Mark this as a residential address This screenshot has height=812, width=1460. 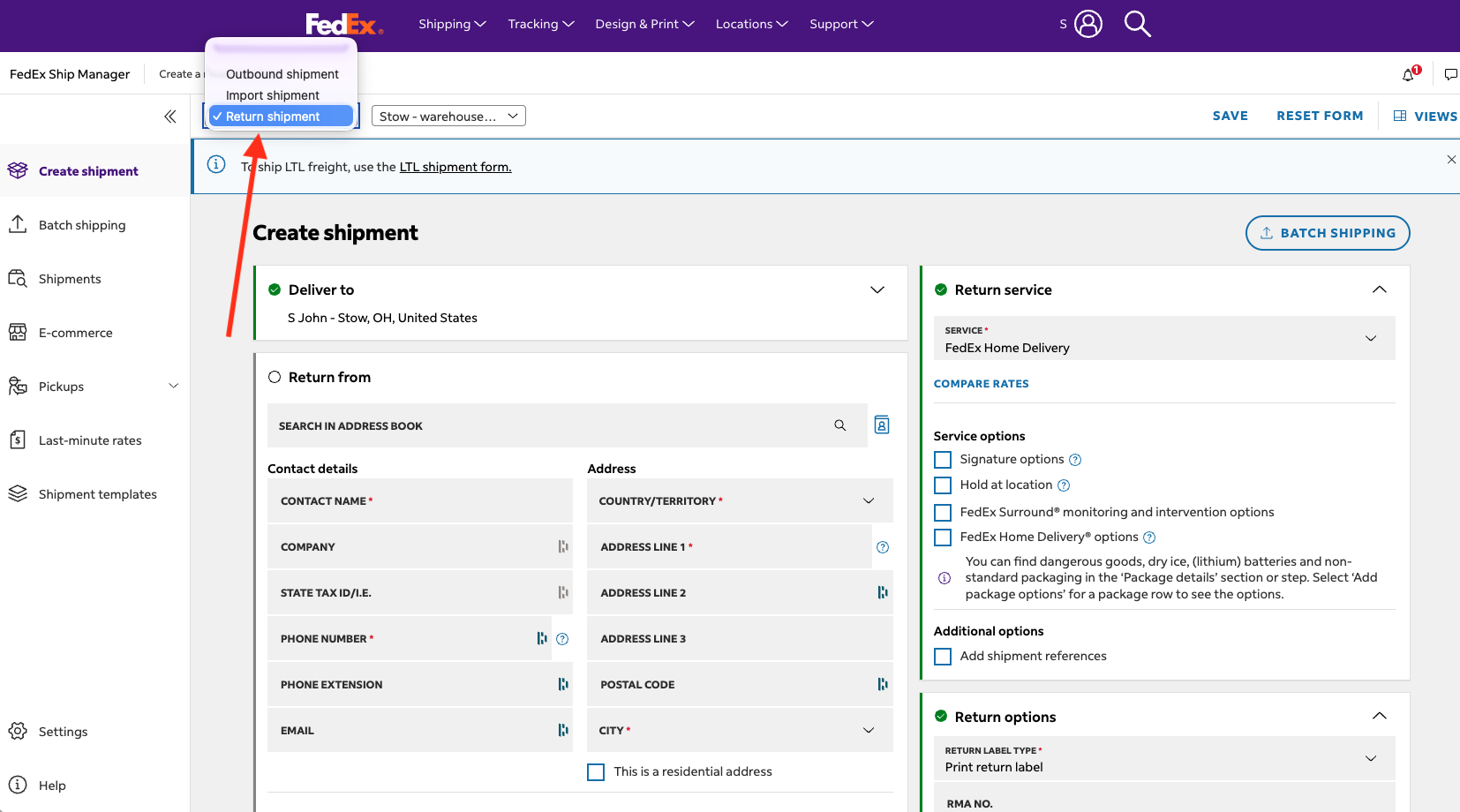coord(596,772)
